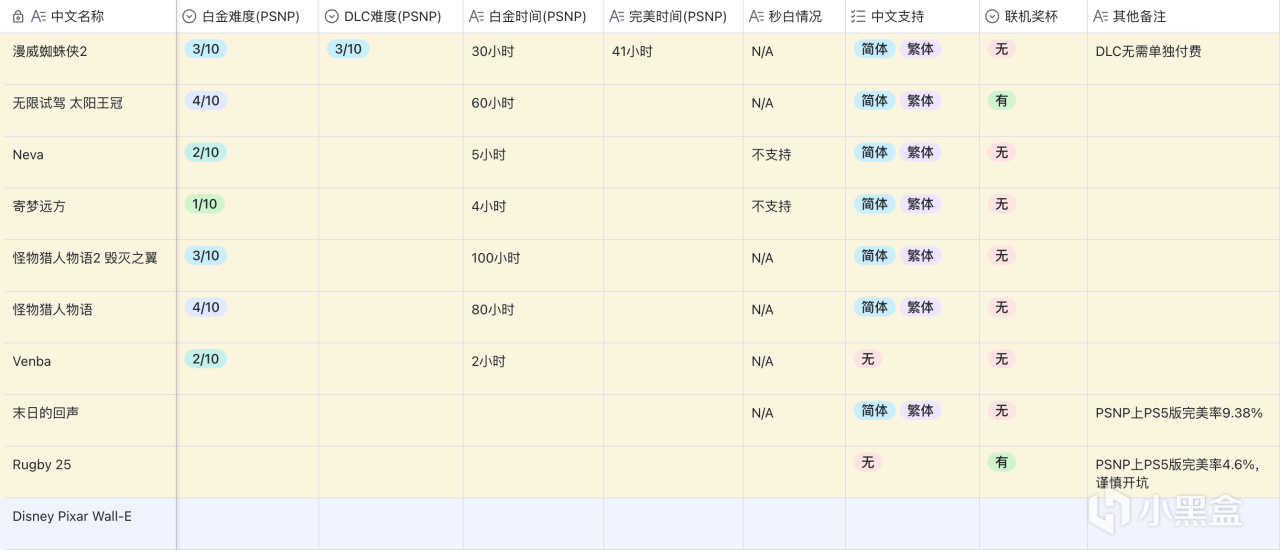Click the 无 中文支持 tag for Rugby 25

(867, 462)
